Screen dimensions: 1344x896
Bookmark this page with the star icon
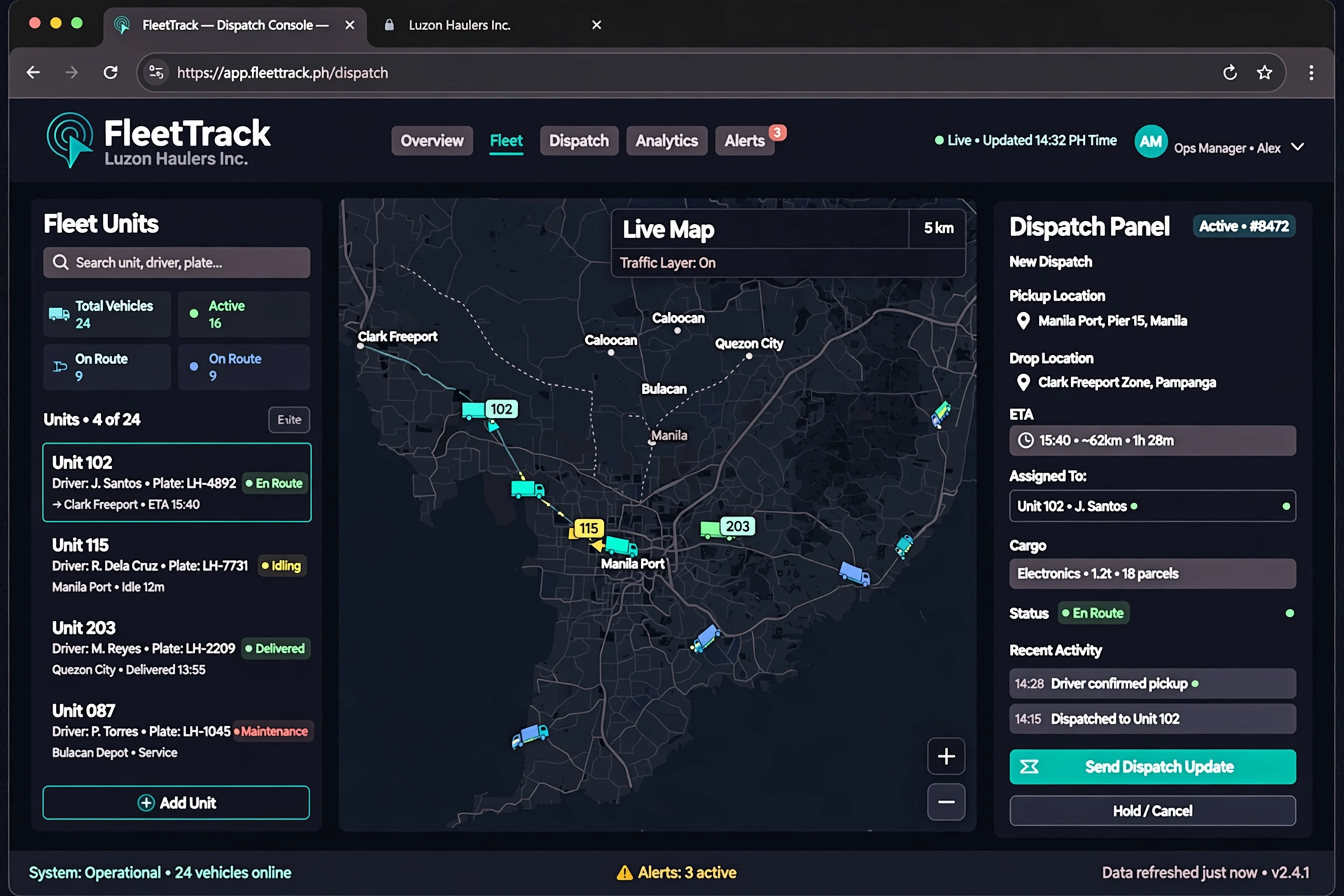(x=1264, y=72)
